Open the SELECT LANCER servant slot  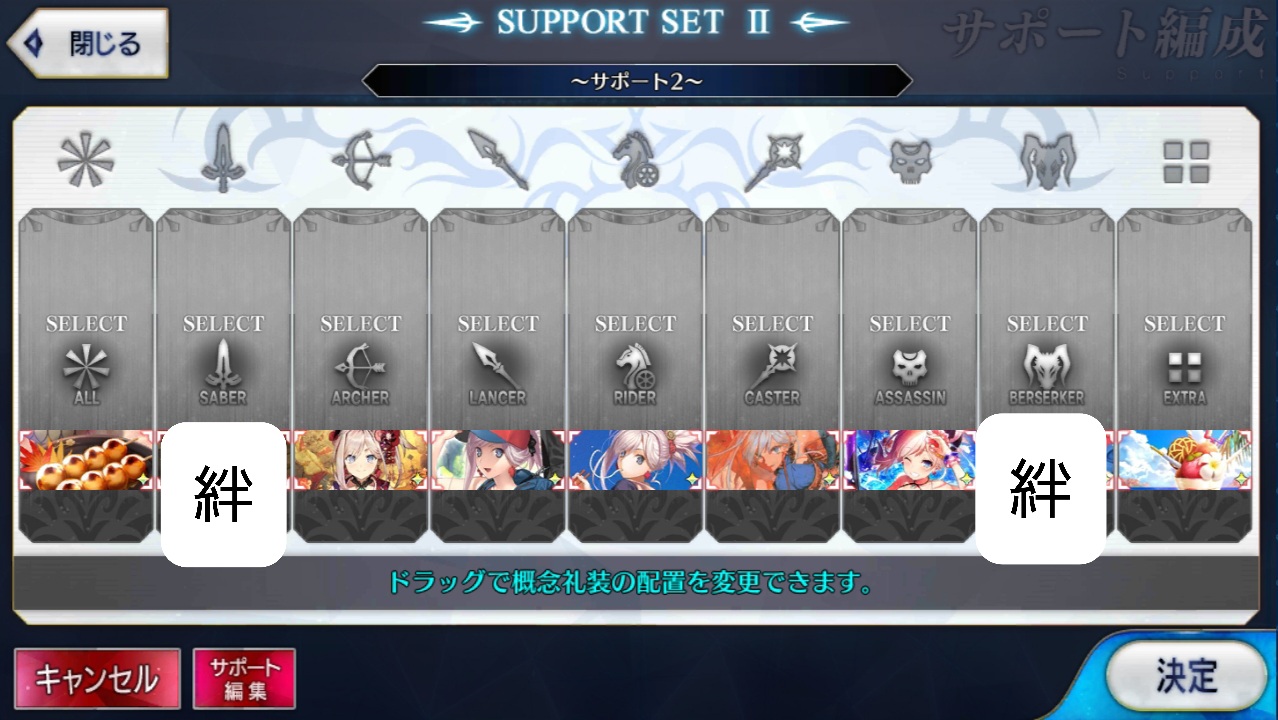(x=498, y=320)
